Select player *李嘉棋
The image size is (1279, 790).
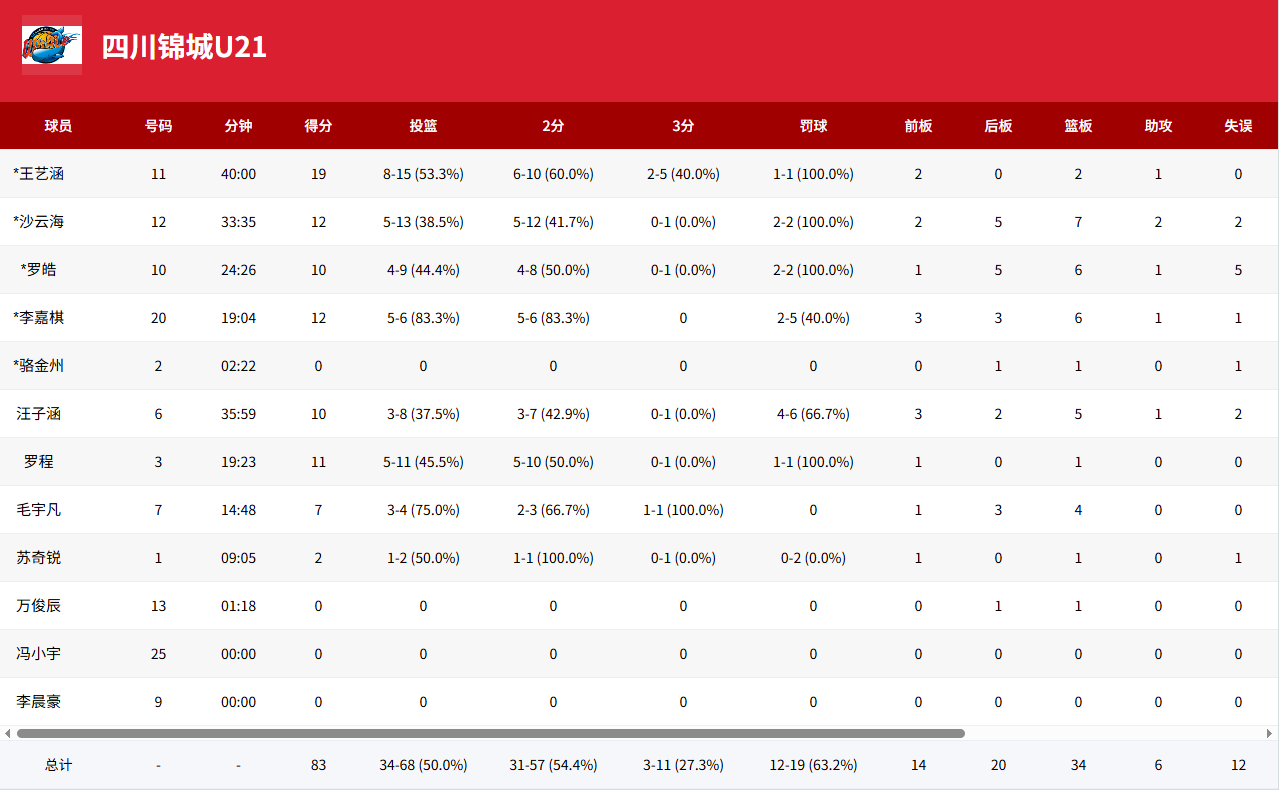click(x=39, y=318)
